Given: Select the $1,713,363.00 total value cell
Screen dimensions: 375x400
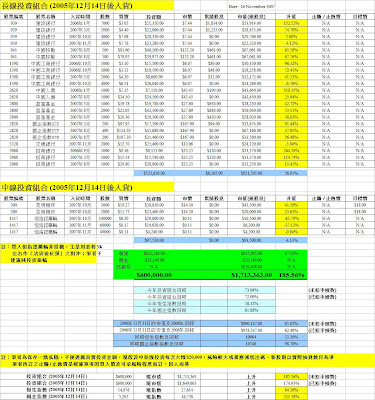Looking at the screenshot, I should tap(252, 275).
